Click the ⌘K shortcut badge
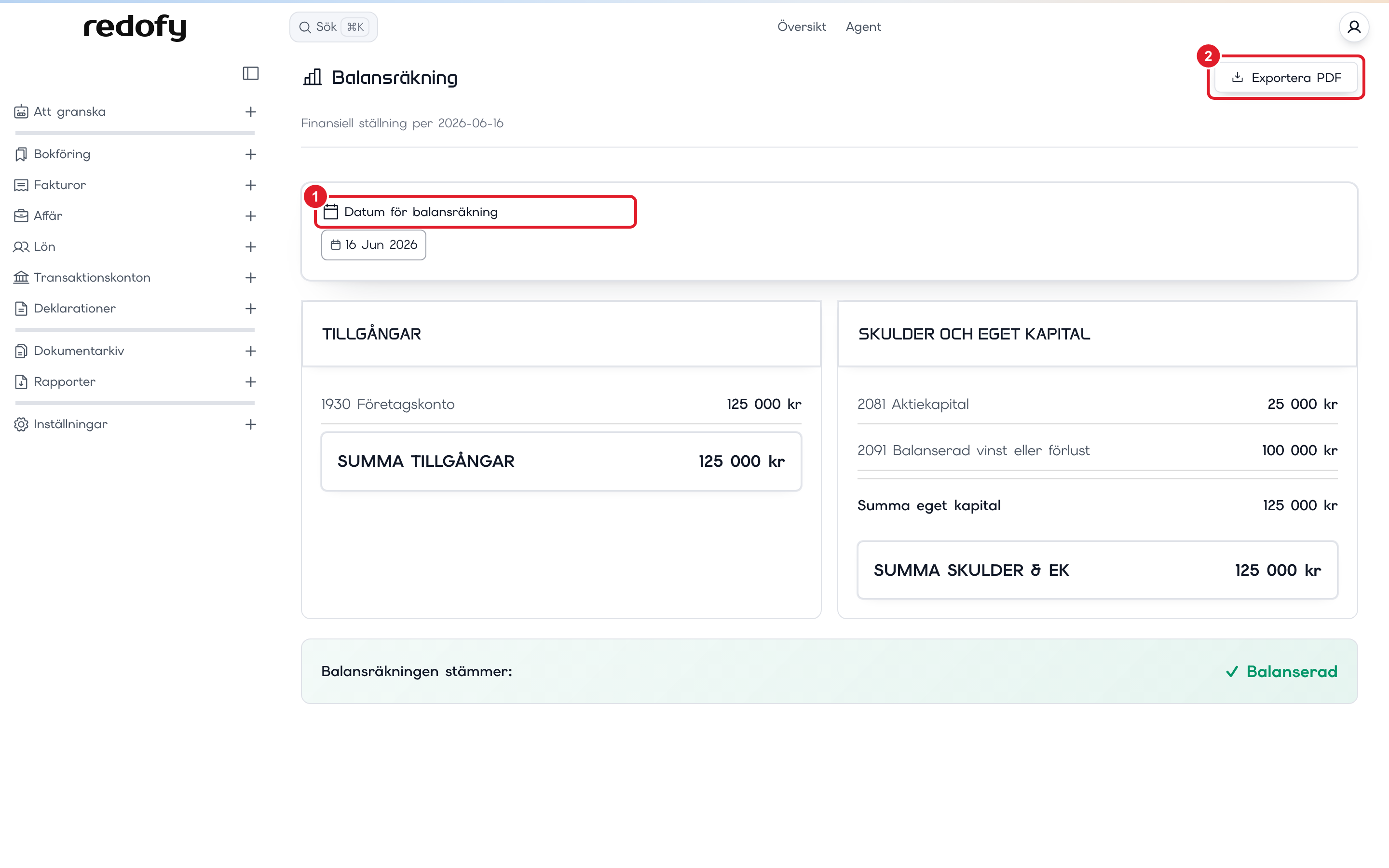 click(x=355, y=27)
